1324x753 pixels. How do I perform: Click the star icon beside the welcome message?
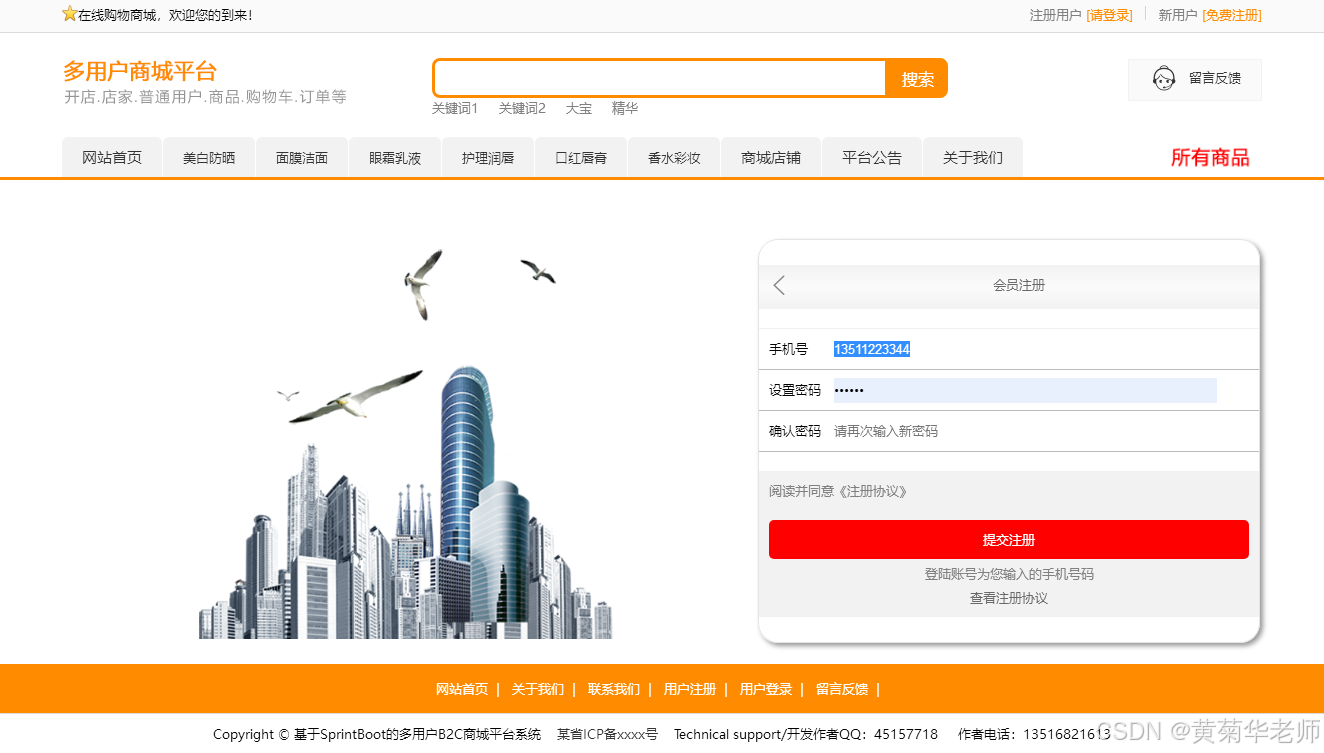point(66,14)
